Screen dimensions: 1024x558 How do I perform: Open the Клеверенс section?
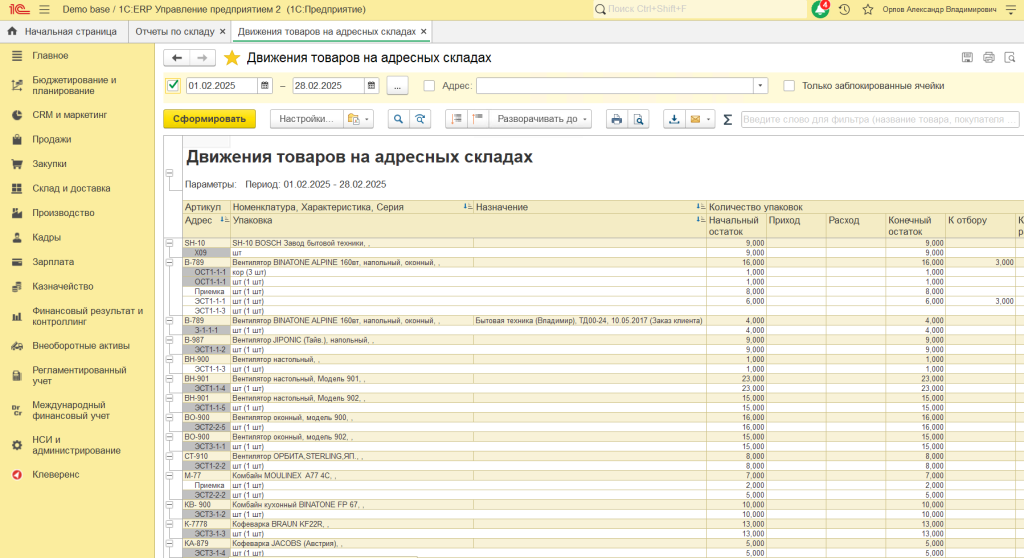[56, 474]
